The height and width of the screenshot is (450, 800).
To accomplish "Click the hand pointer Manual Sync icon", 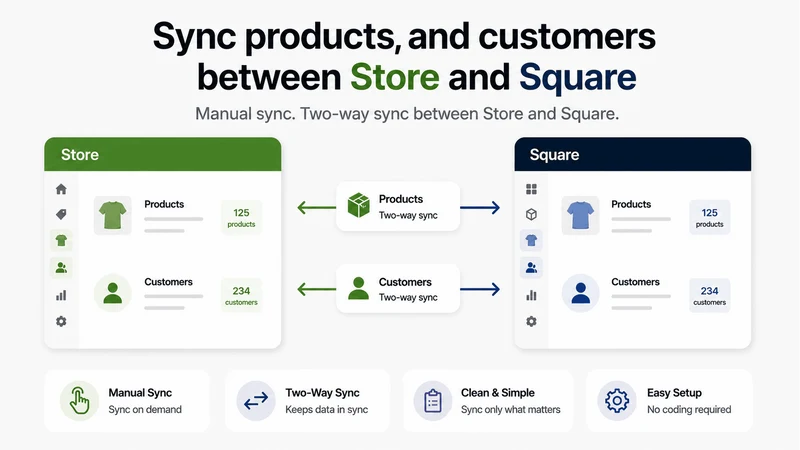I will (79, 401).
